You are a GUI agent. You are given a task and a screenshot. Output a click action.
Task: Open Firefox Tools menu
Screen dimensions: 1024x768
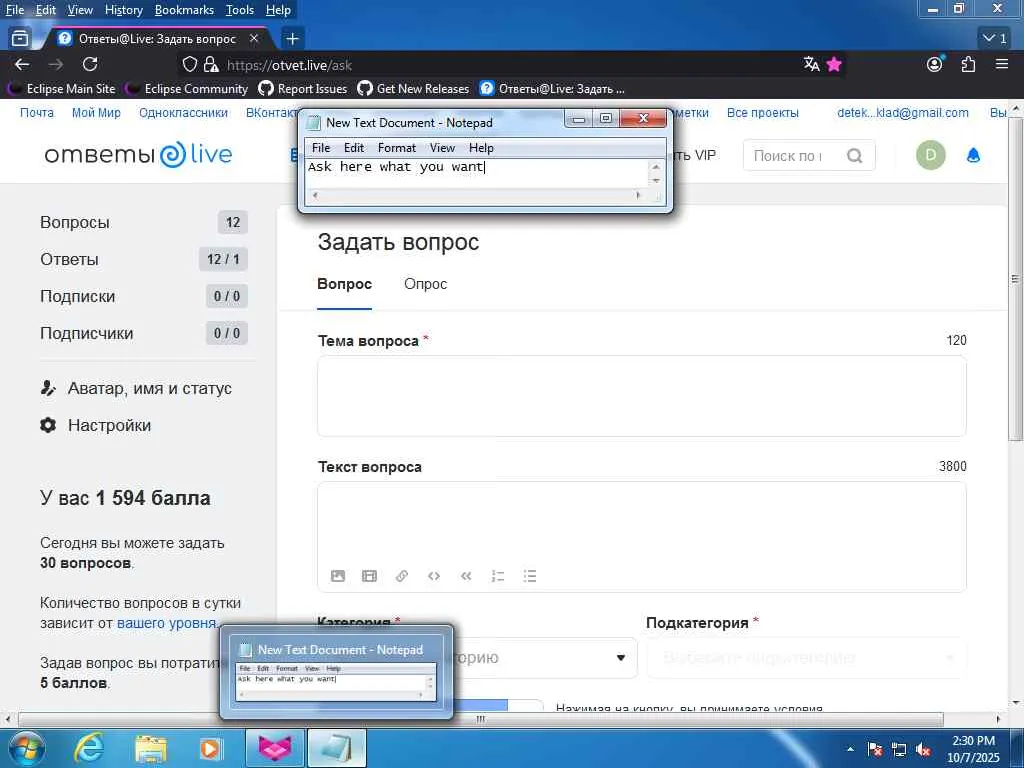[240, 10]
